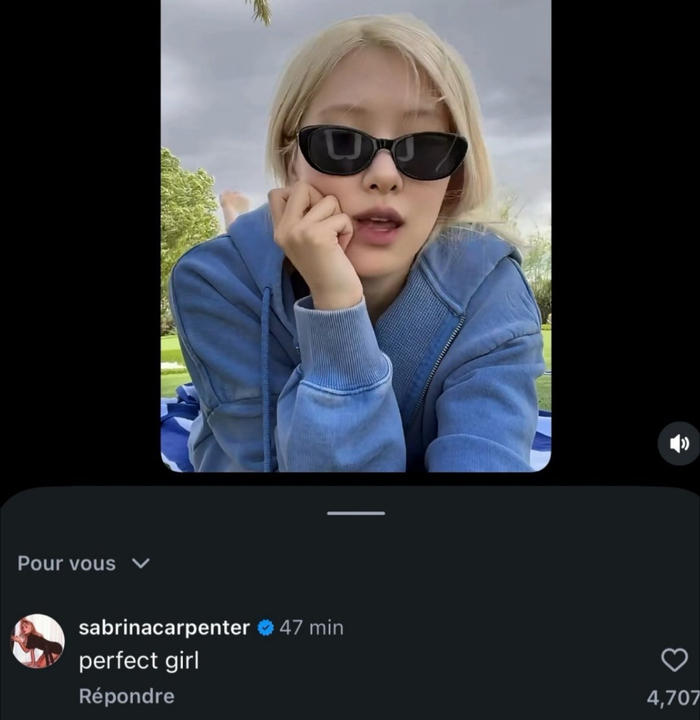Like sabrinacarpenter's comment with the heart

point(675,659)
